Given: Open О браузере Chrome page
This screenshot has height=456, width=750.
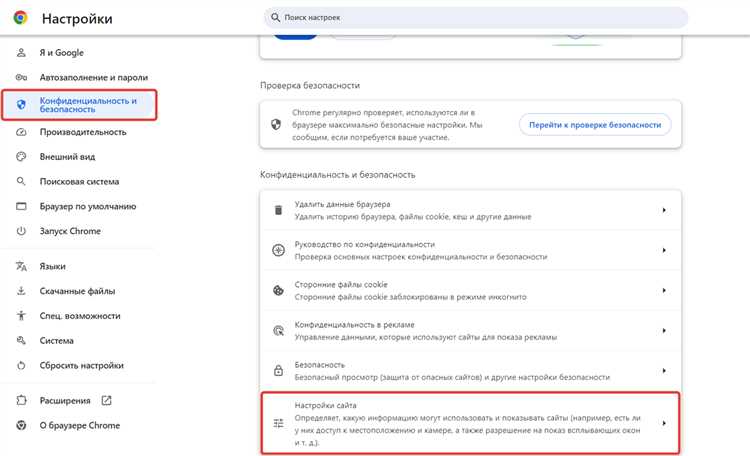Looking at the screenshot, I should (78, 425).
